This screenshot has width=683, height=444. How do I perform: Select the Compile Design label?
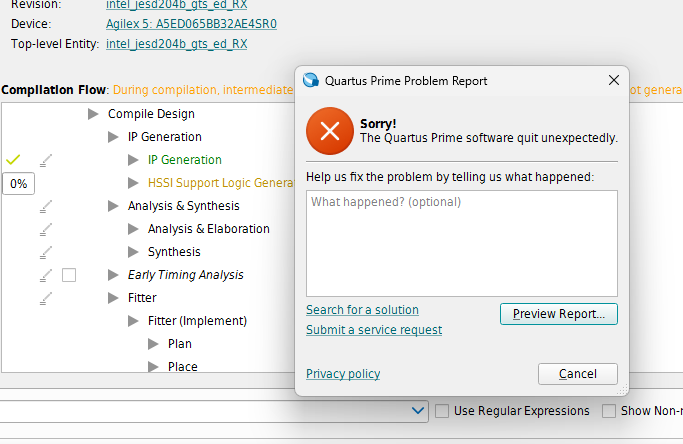coord(151,114)
